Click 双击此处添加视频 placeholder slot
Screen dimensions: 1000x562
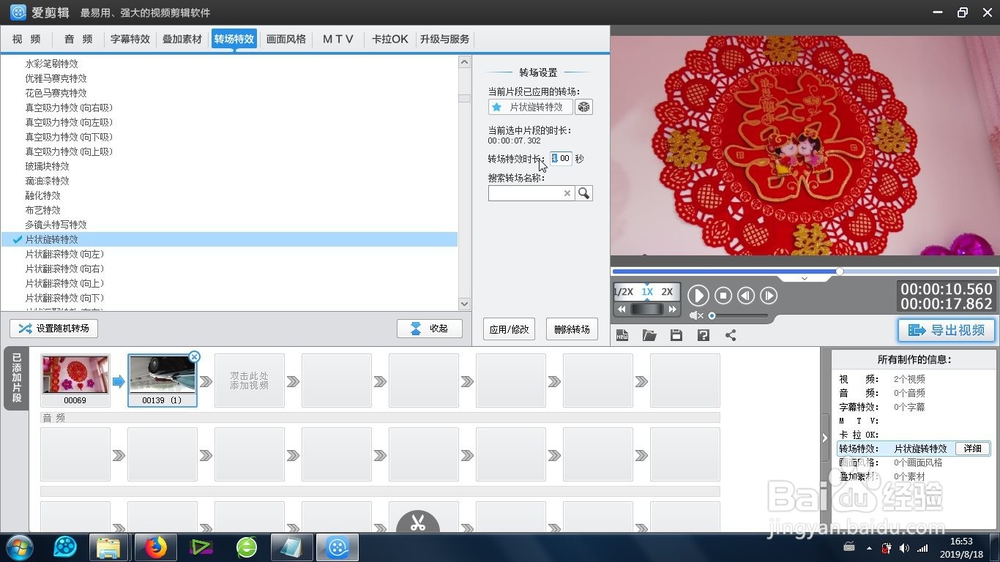(249, 381)
